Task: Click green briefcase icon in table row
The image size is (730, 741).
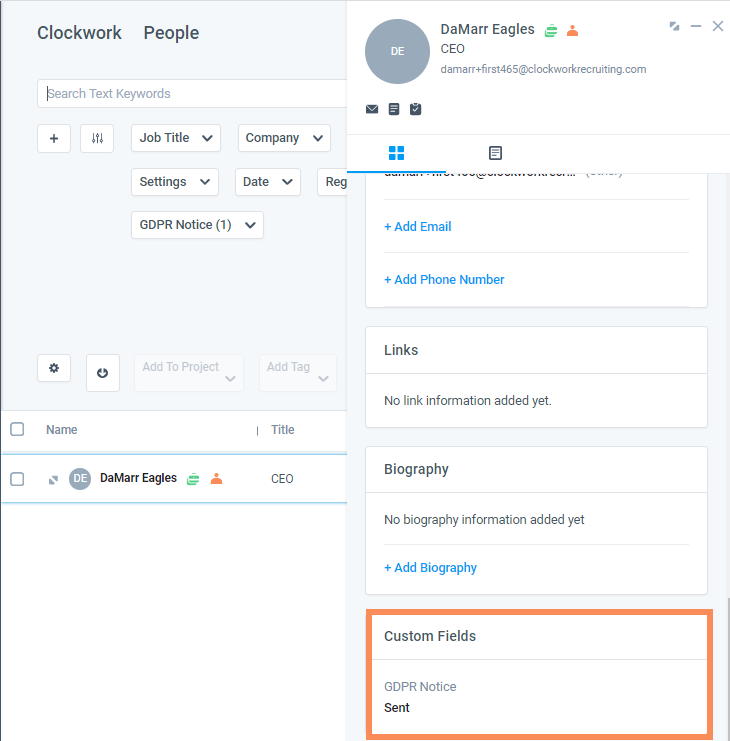Action: (193, 479)
